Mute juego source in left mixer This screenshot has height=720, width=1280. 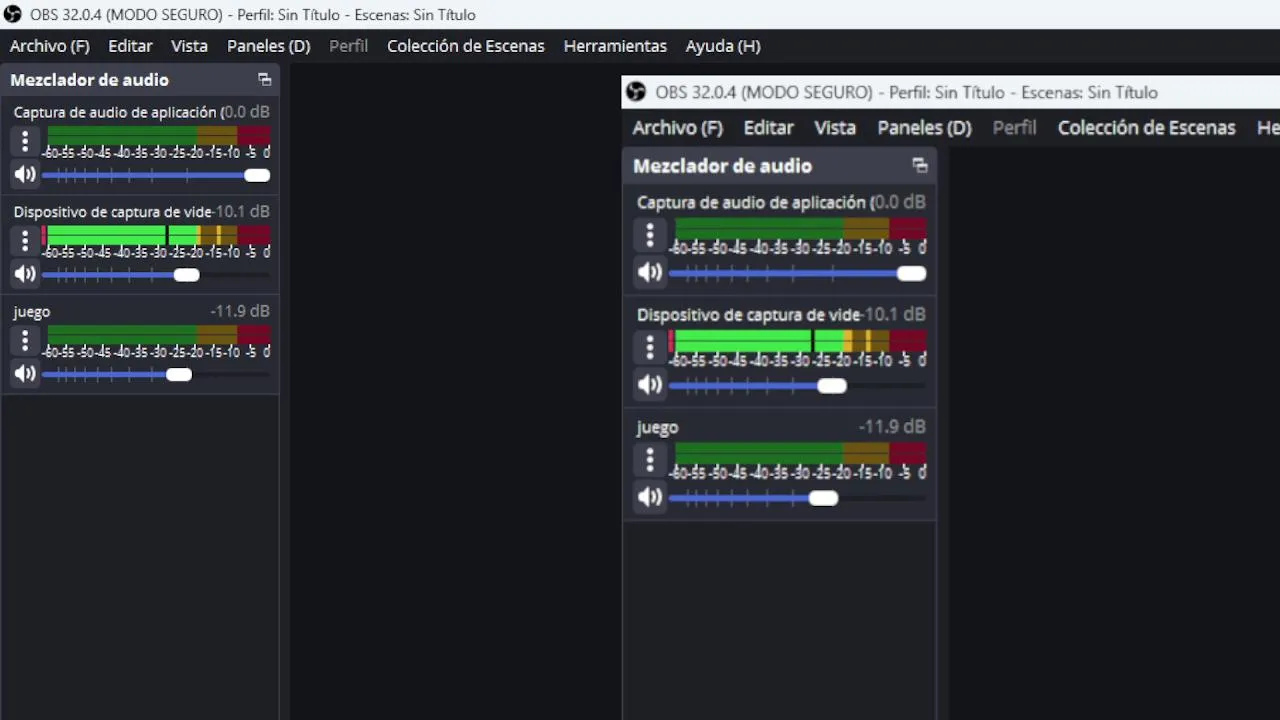tap(25, 374)
